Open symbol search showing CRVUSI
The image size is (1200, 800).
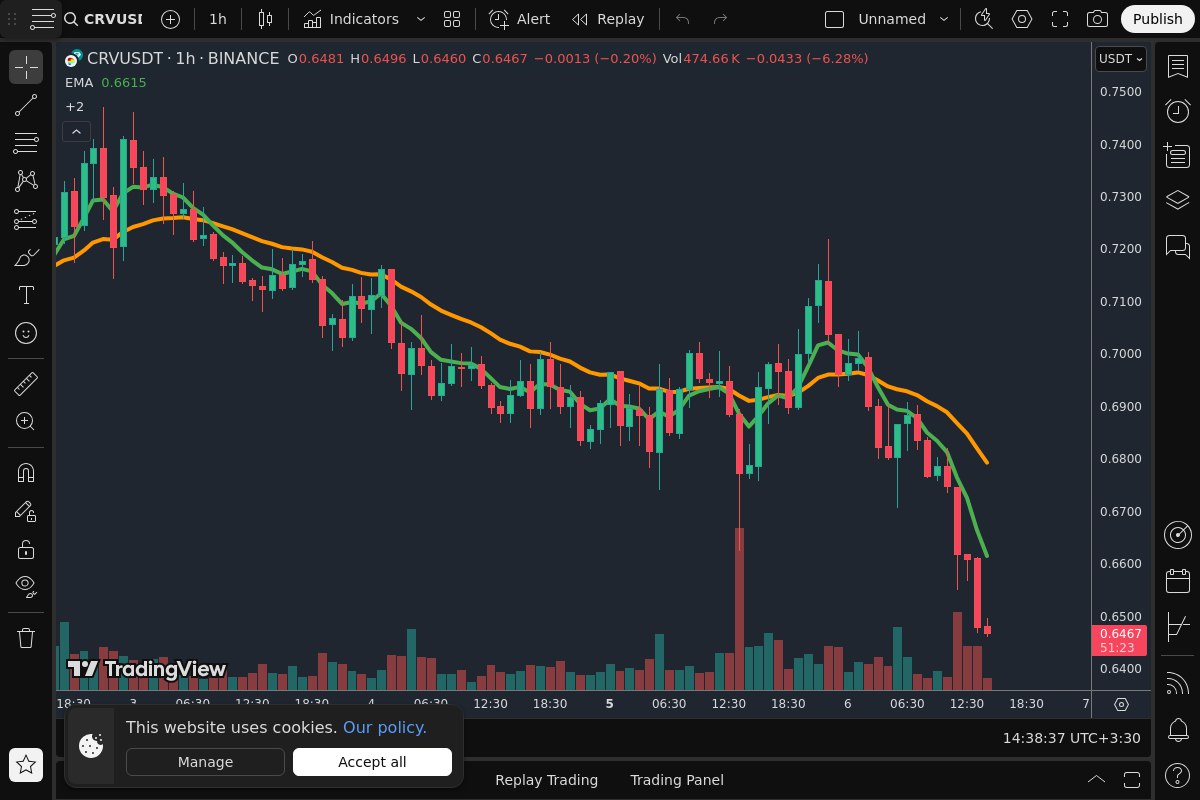pyautogui.click(x=103, y=19)
